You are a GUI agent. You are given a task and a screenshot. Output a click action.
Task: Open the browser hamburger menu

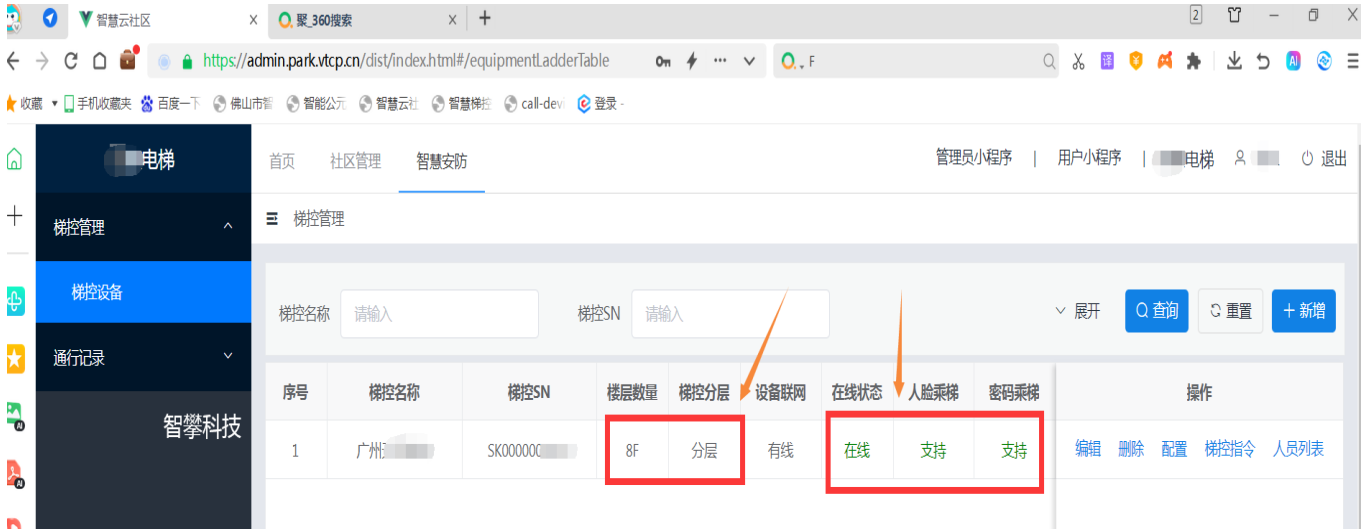coord(1353,61)
